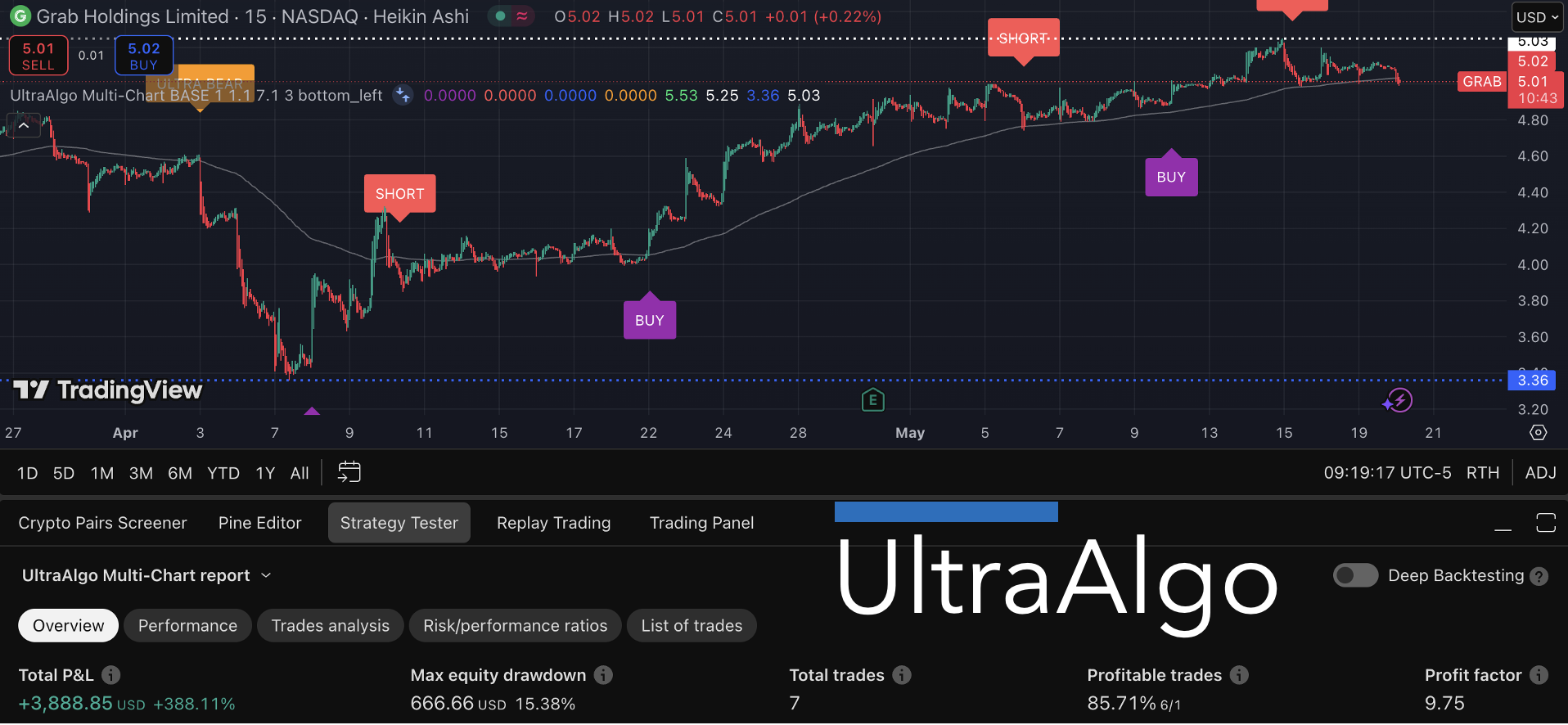Click the BUY signal label near April 22
1568x725 pixels.
650,320
